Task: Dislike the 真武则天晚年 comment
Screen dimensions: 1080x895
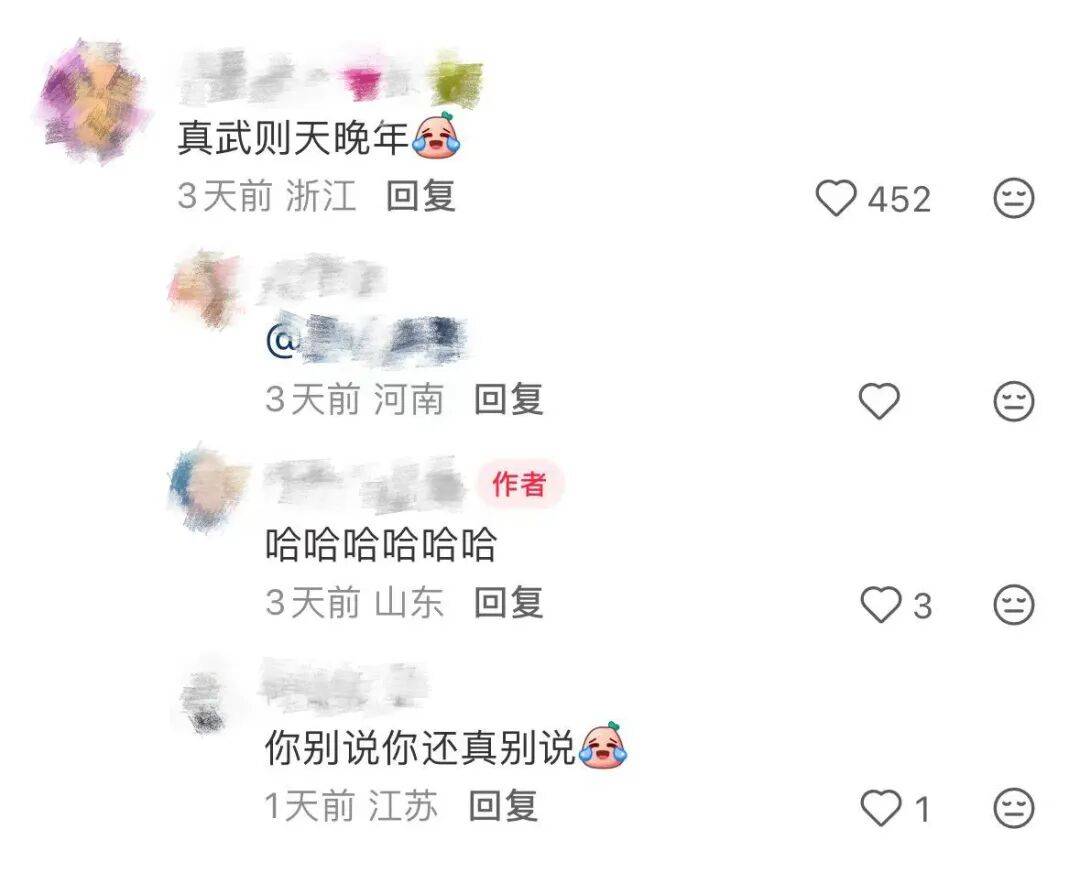Action: pos(1014,198)
